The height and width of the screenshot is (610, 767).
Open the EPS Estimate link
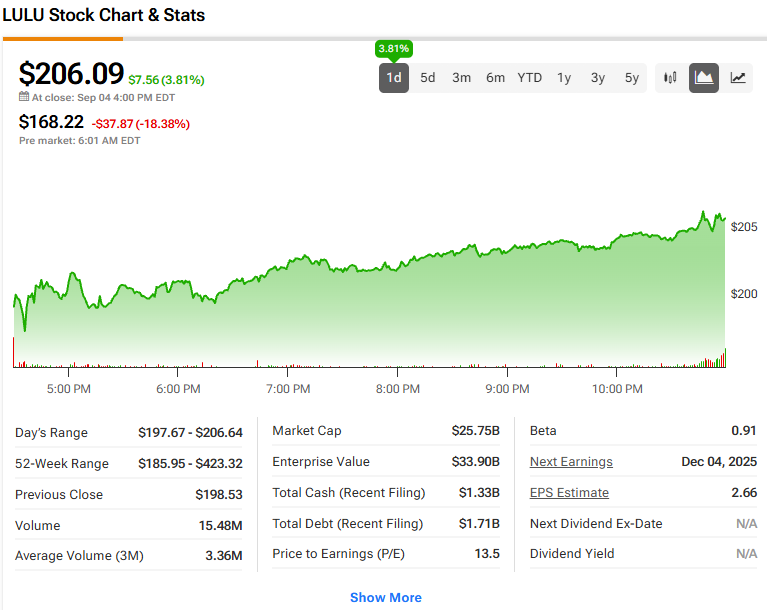coord(569,493)
